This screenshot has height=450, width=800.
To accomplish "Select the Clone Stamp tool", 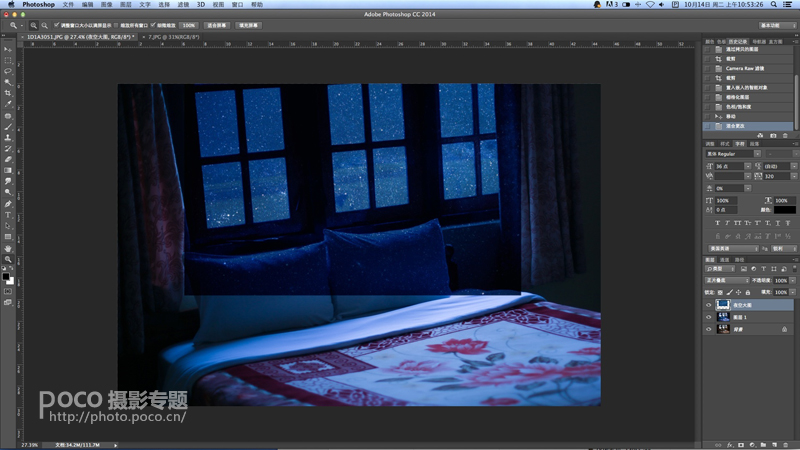I will click(8, 137).
